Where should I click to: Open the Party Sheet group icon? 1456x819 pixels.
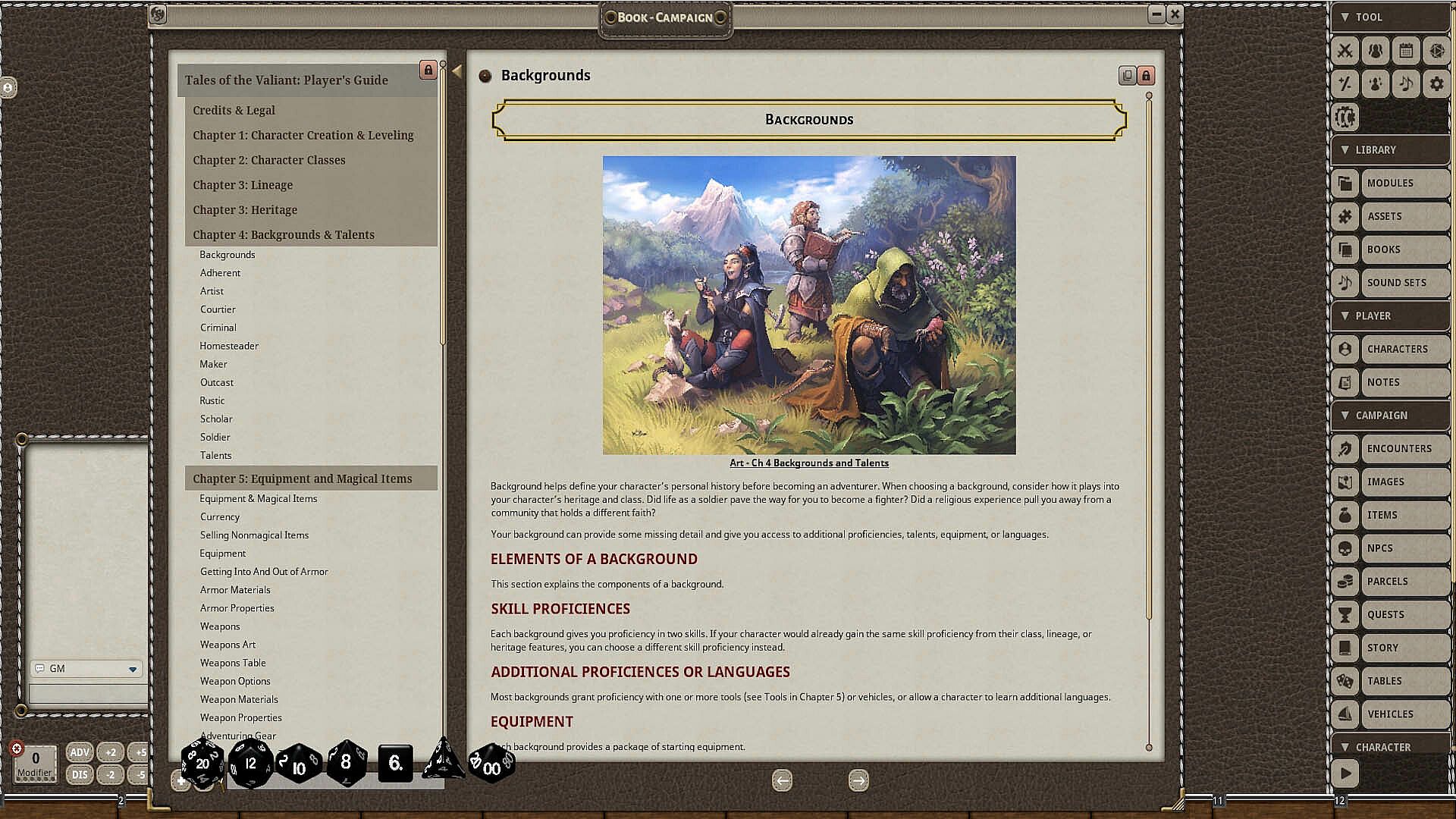tap(1375, 51)
